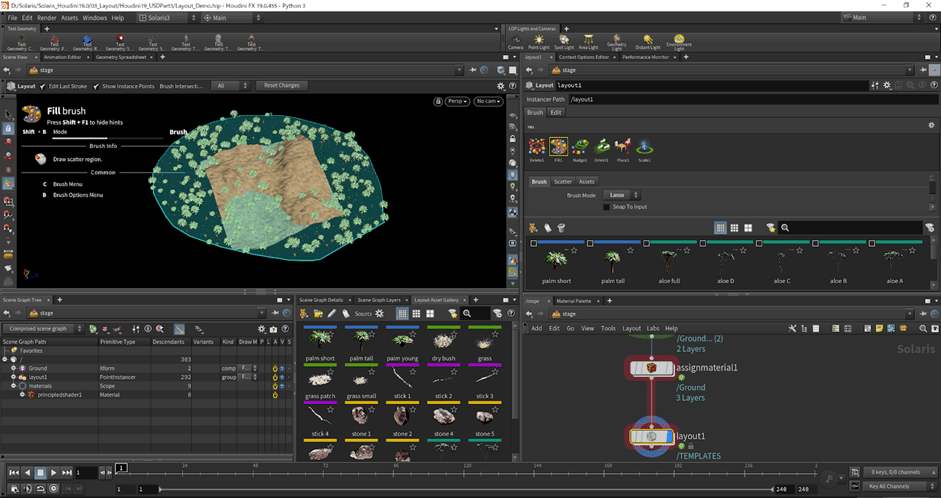Click the Point Light shelf tool

[x=540, y=42]
